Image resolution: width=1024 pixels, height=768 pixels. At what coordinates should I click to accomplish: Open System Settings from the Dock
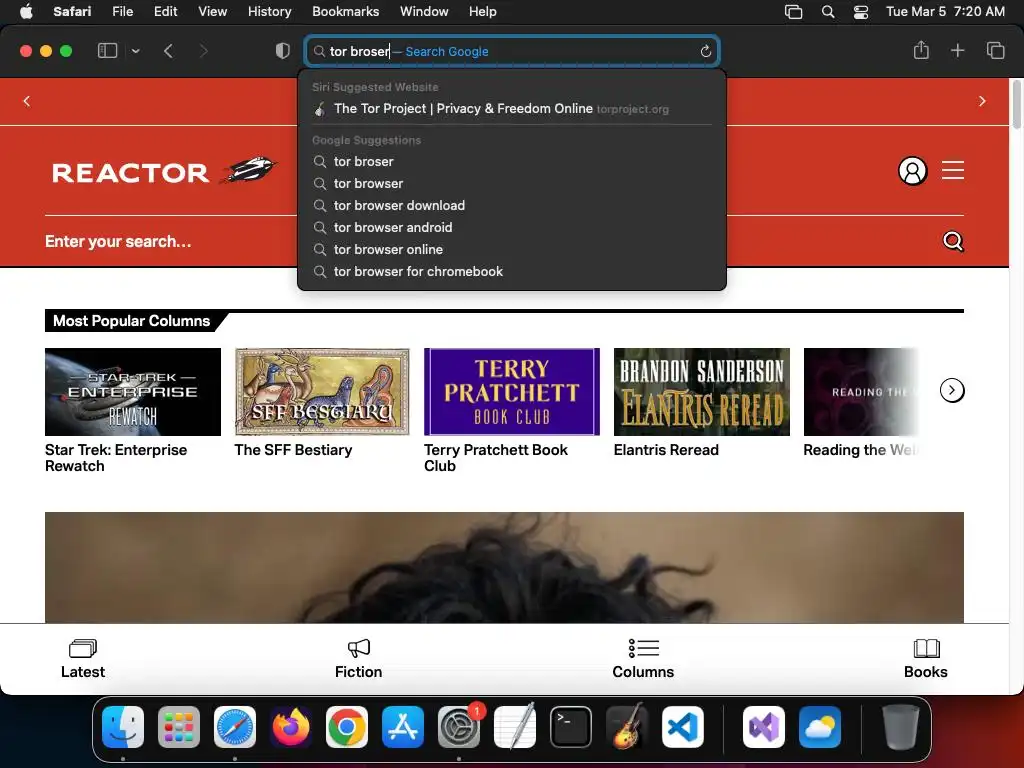click(x=458, y=727)
